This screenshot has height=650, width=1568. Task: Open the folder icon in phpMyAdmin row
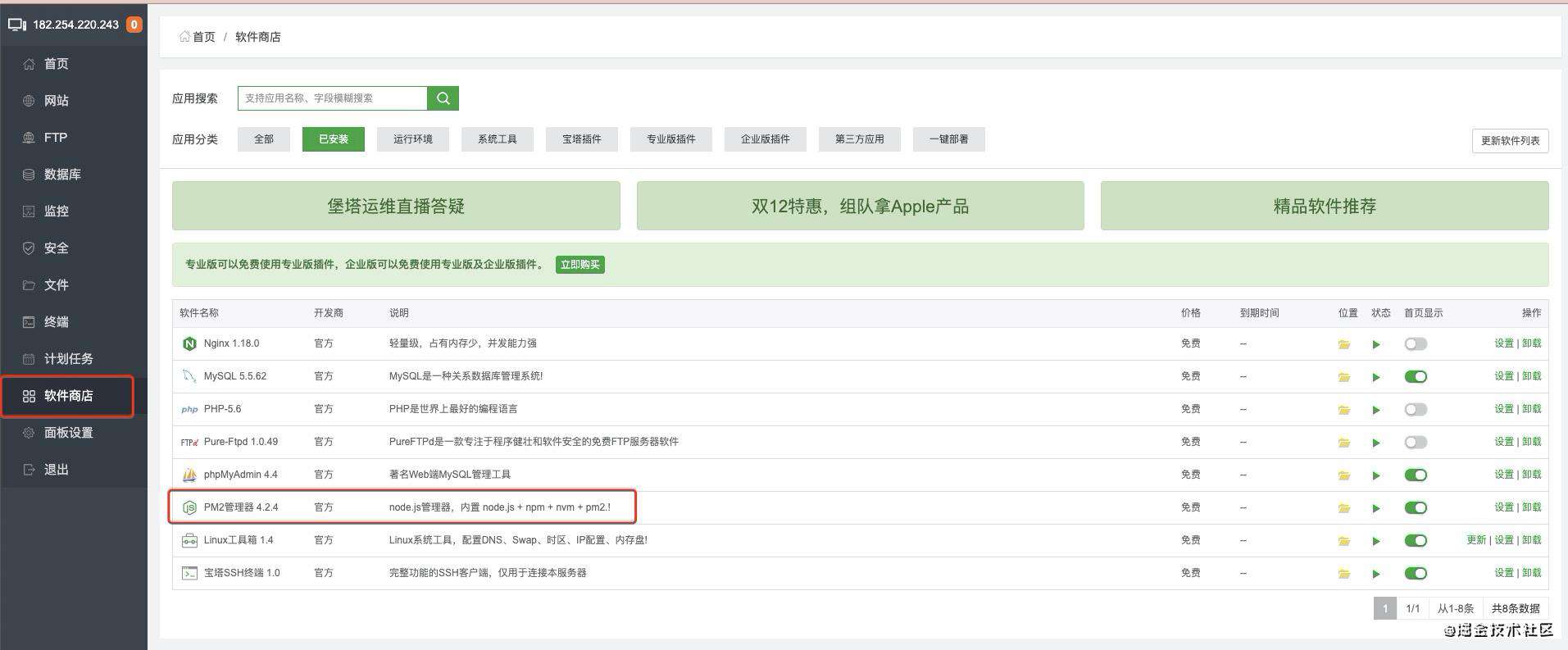pos(1344,475)
